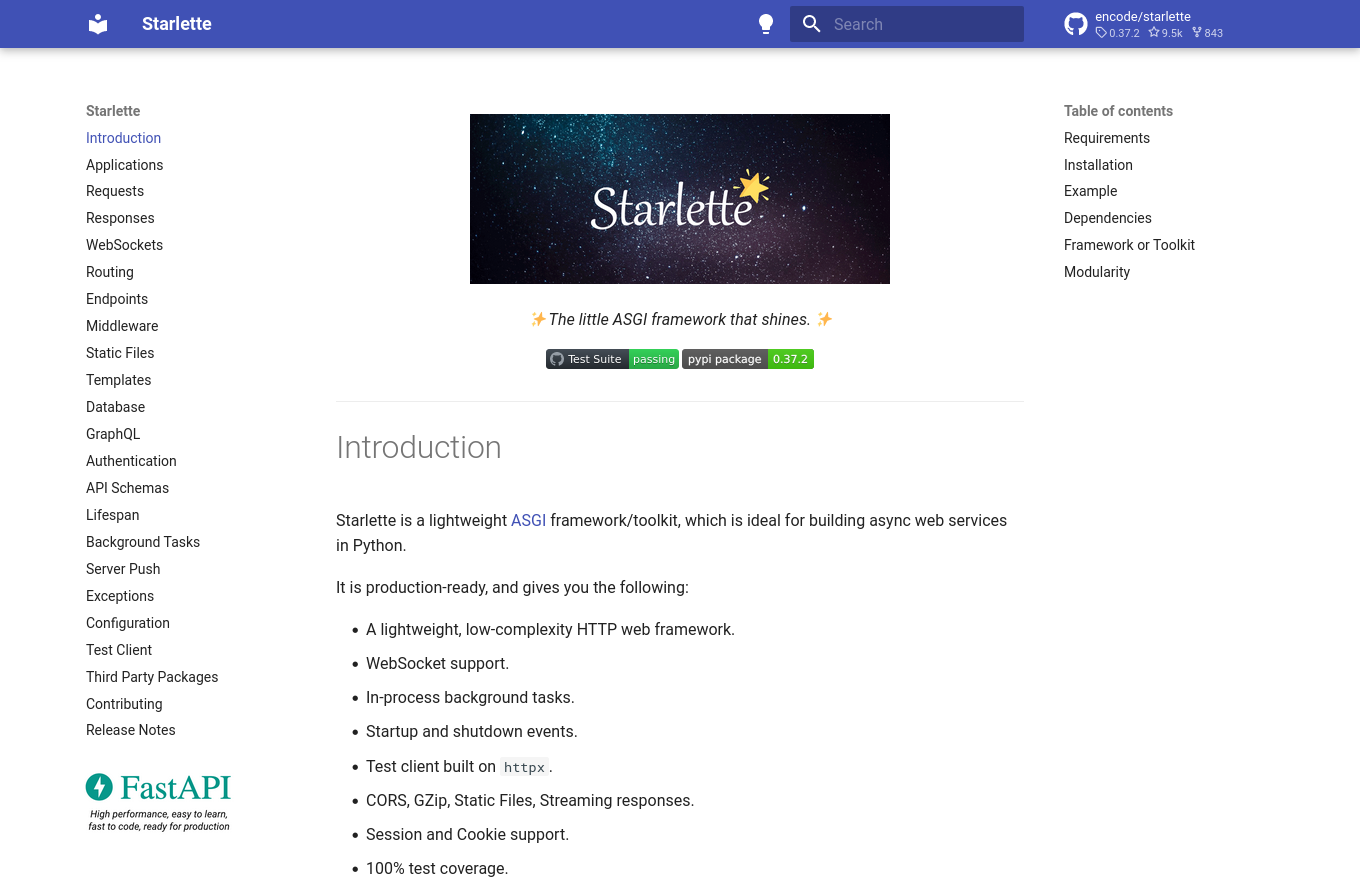
Task: Go to Applications page in sidebar
Action: (124, 165)
